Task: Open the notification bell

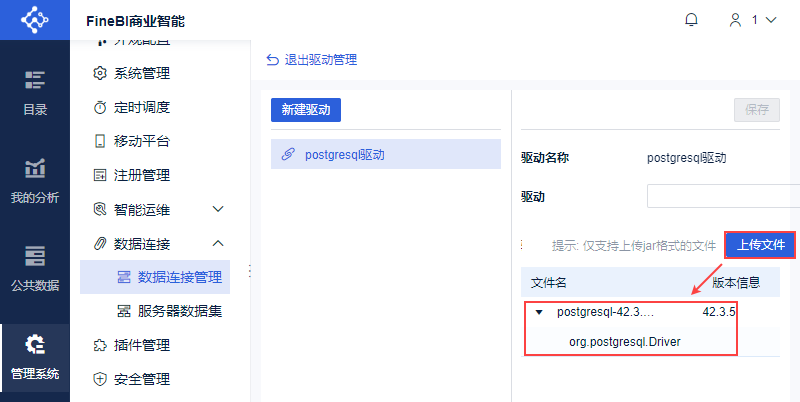Action: click(x=691, y=20)
